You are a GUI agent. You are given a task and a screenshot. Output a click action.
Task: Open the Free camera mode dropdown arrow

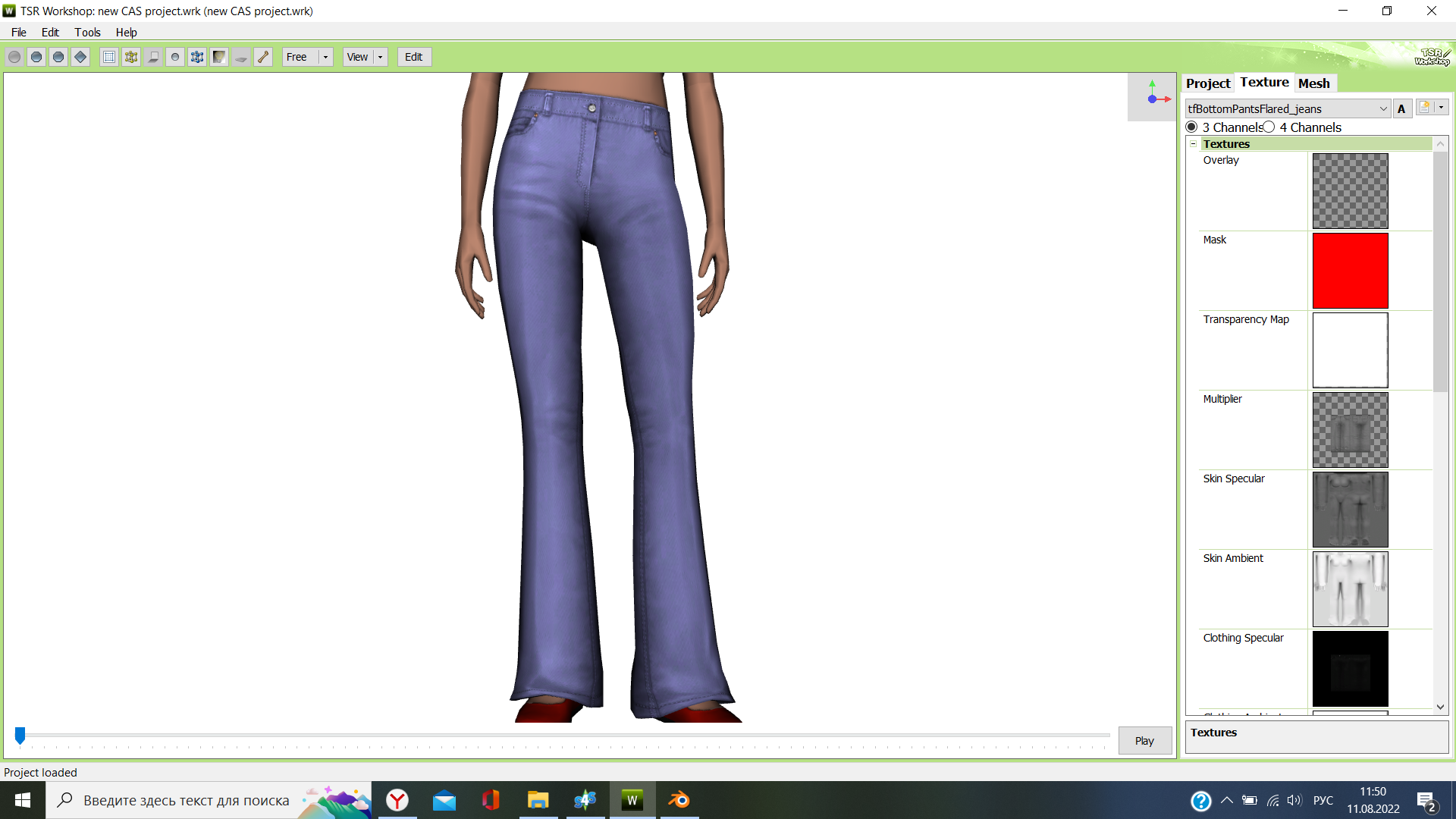(325, 57)
